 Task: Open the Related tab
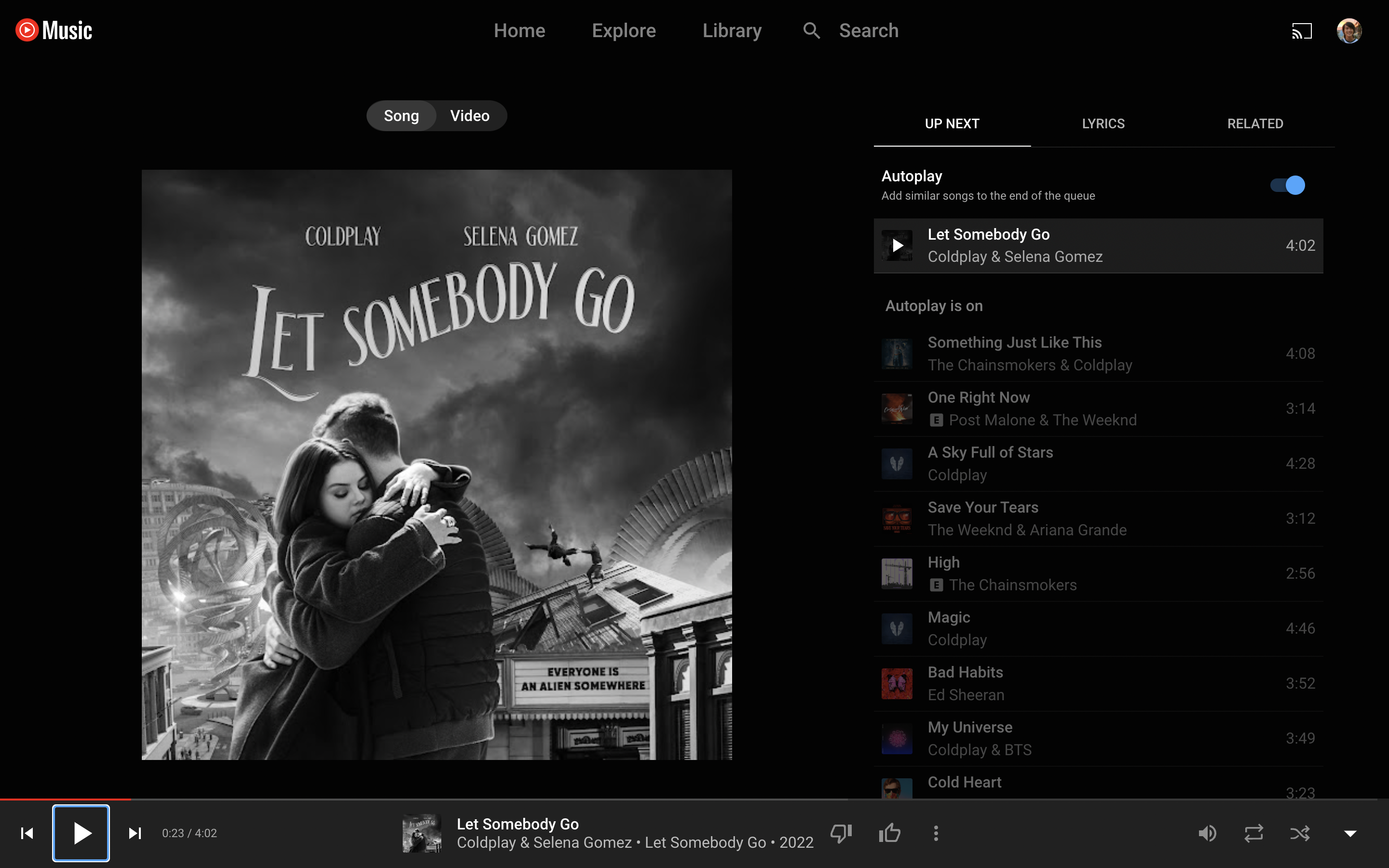[x=1255, y=123]
